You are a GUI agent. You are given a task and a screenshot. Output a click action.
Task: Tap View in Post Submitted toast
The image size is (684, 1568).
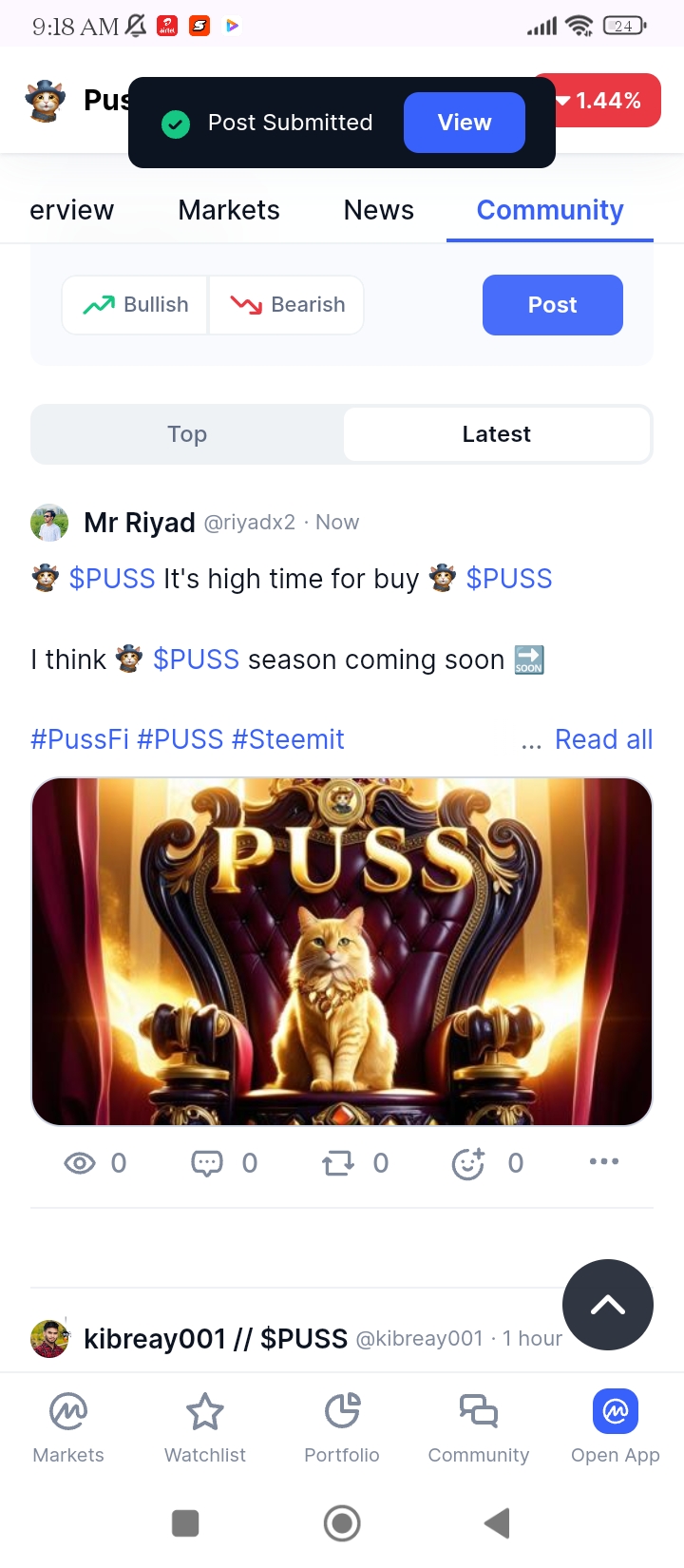[x=465, y=123]
